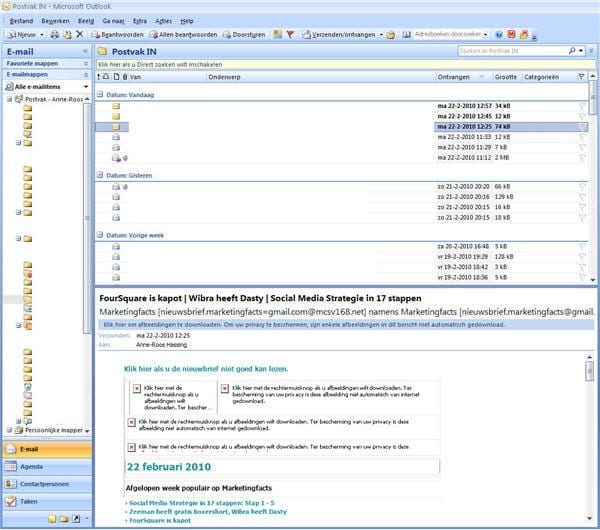Image resolution: width=600 pixels, height=530 pixels.
Task: Expand the Persoonlijke mappen tree node
Action: pos(9,430)
